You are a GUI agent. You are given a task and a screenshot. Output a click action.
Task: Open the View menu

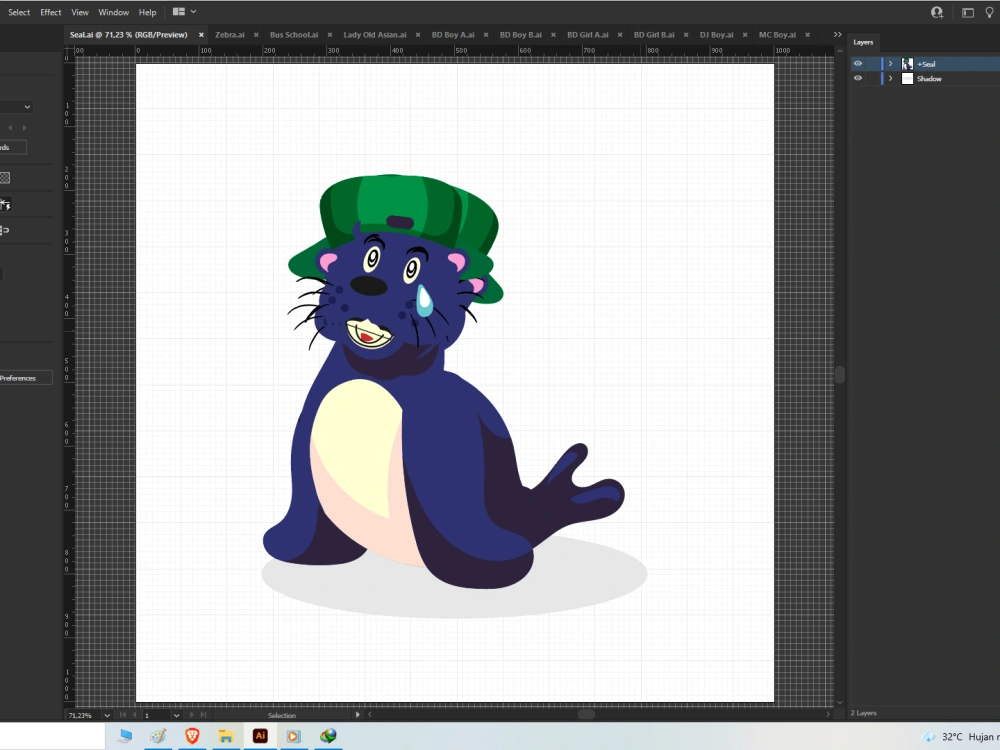coord(80,12)
